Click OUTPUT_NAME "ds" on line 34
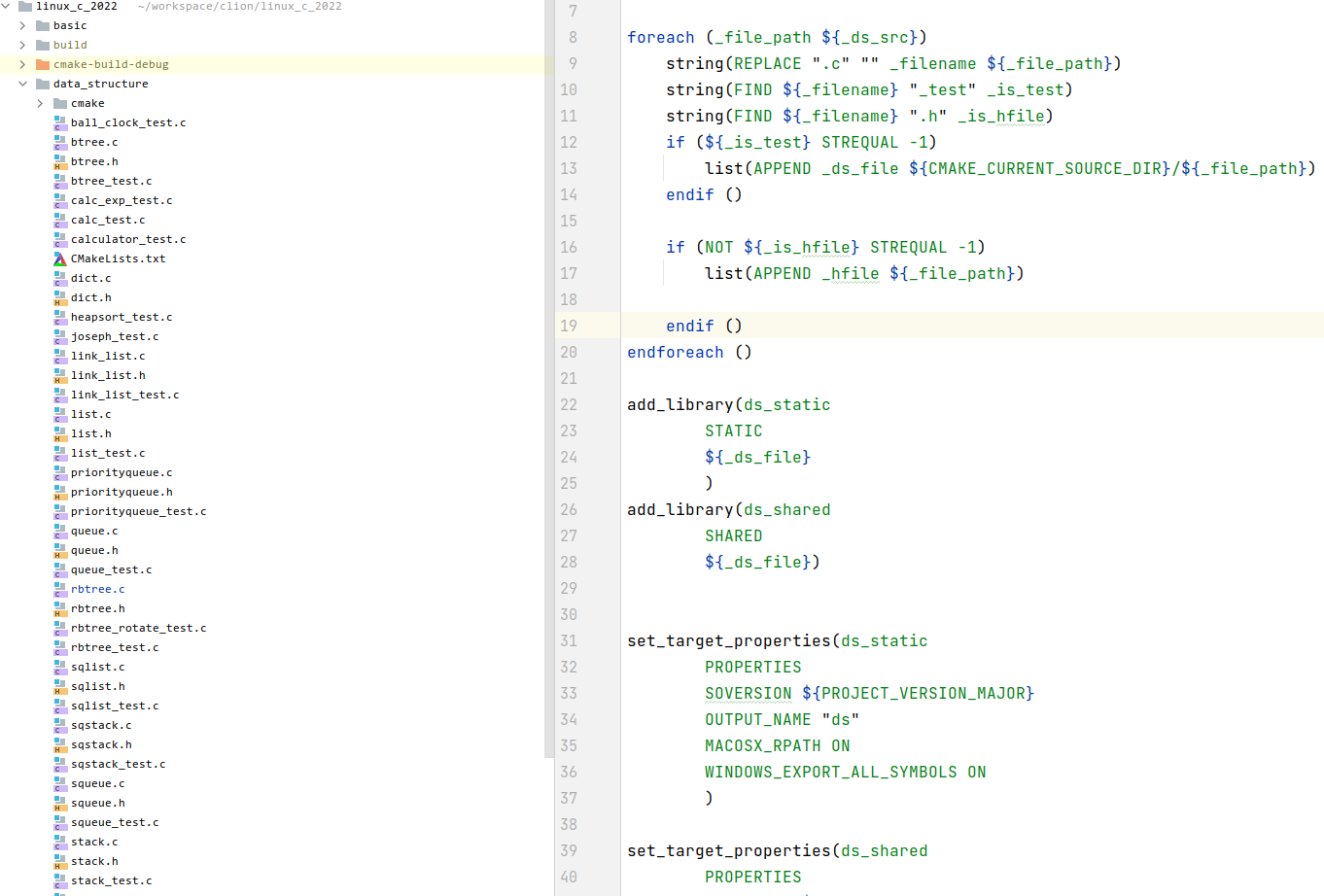Image resolution: width=1324 pixels, height=896 pixels. tap(783, 719)
